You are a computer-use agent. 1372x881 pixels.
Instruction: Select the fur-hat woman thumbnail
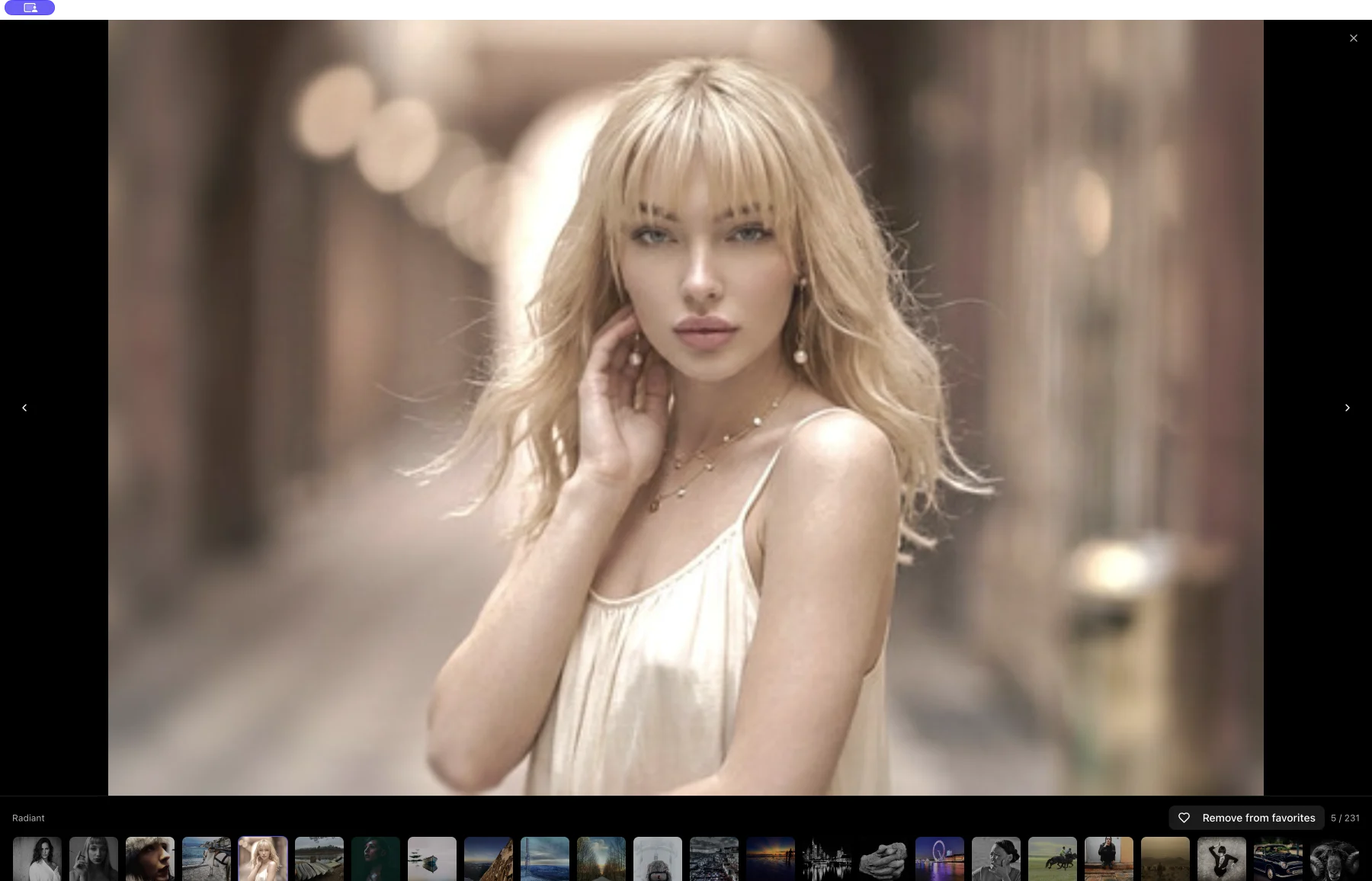150,859
